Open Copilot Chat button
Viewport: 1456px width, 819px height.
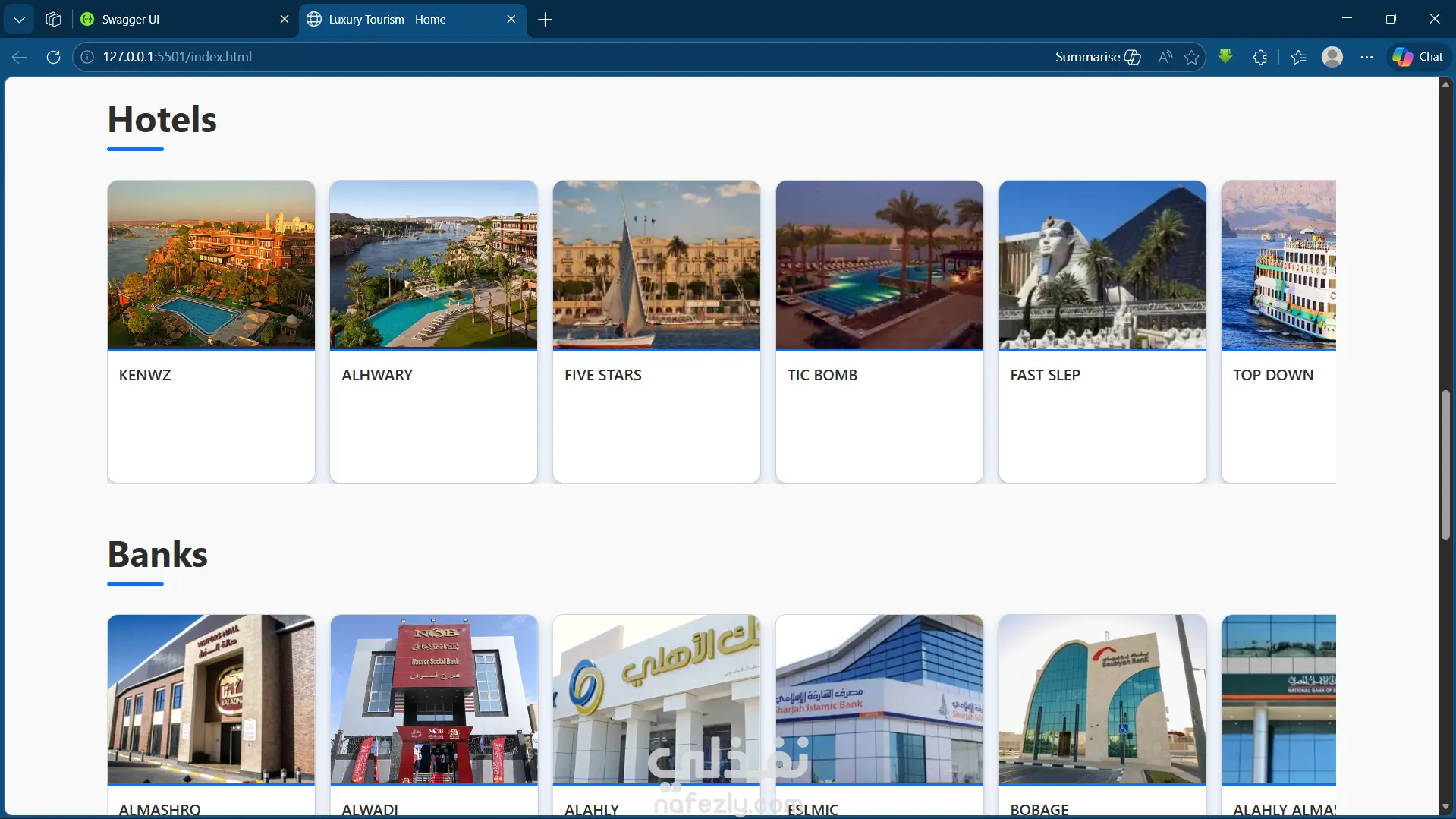(1418, 57)
